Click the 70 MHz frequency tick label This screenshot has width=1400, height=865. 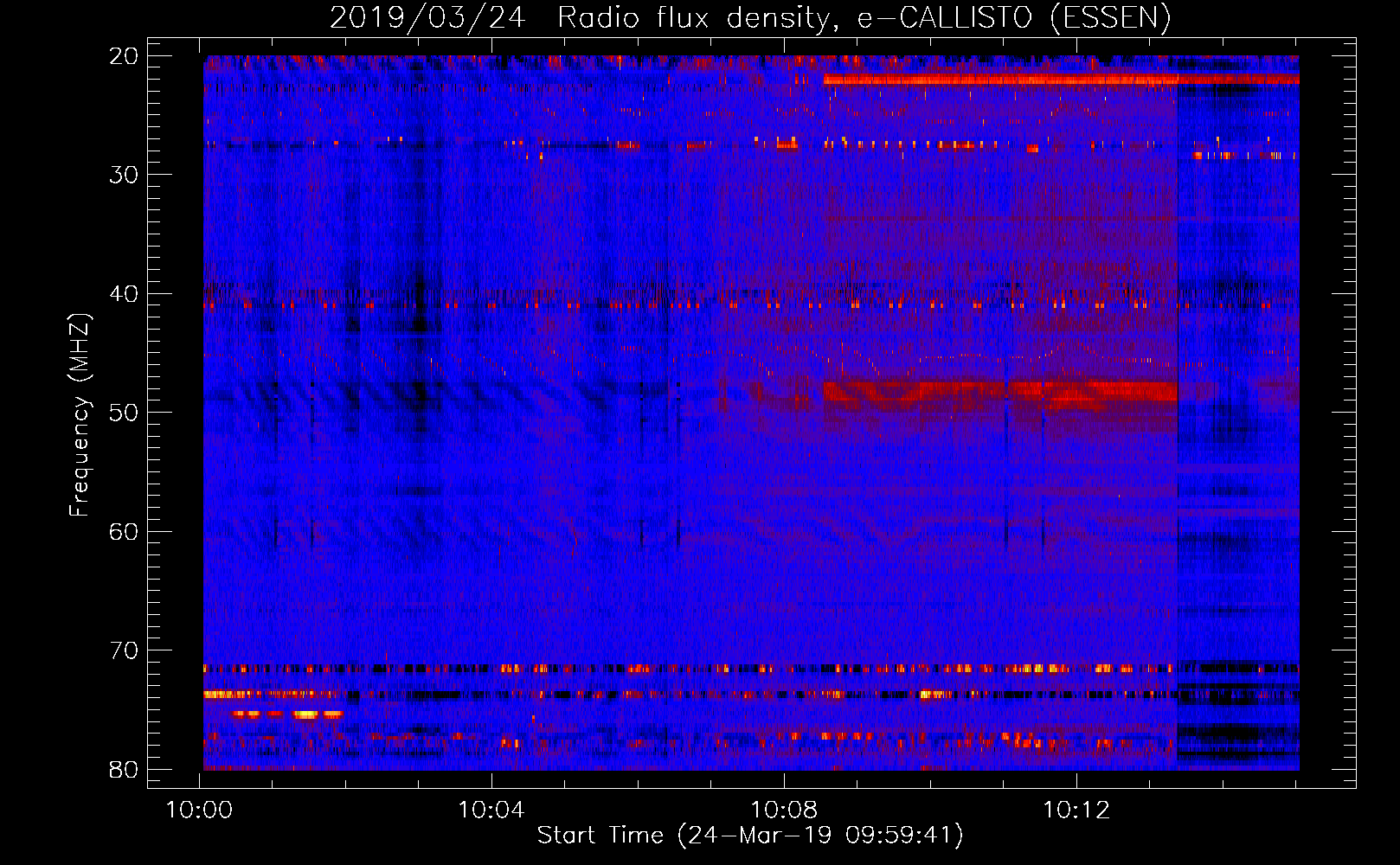tap(125, 650)
